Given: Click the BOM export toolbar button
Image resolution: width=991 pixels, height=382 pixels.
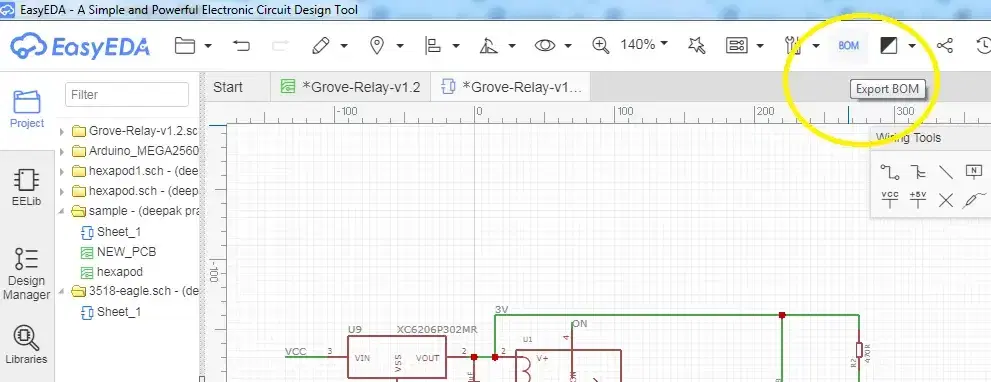Looking at the screenshot, I should [x=848, y=46].
